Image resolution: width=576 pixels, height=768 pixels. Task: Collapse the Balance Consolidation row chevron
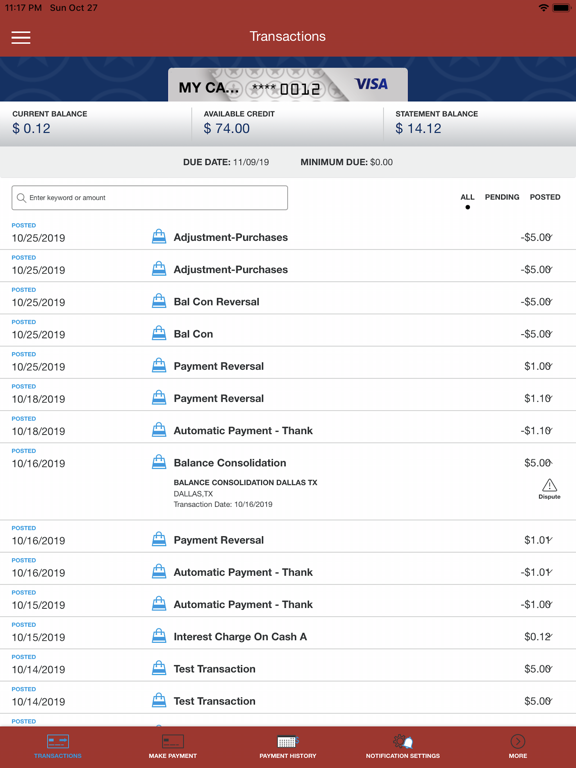point(550,462)
